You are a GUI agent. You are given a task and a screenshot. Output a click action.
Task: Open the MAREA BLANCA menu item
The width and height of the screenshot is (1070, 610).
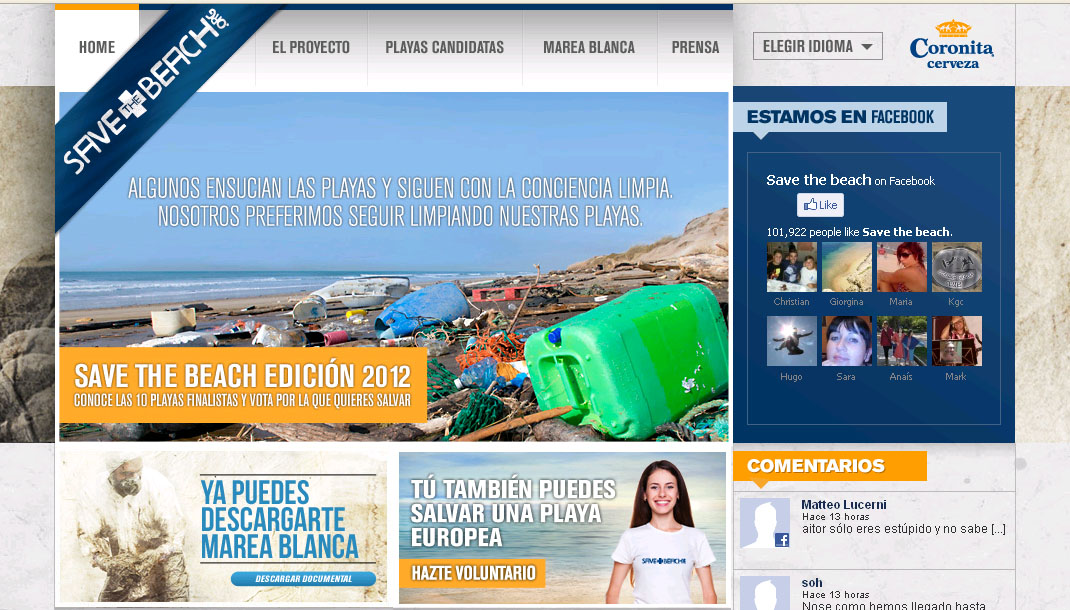pyautogui.click(x=589, y=47)
